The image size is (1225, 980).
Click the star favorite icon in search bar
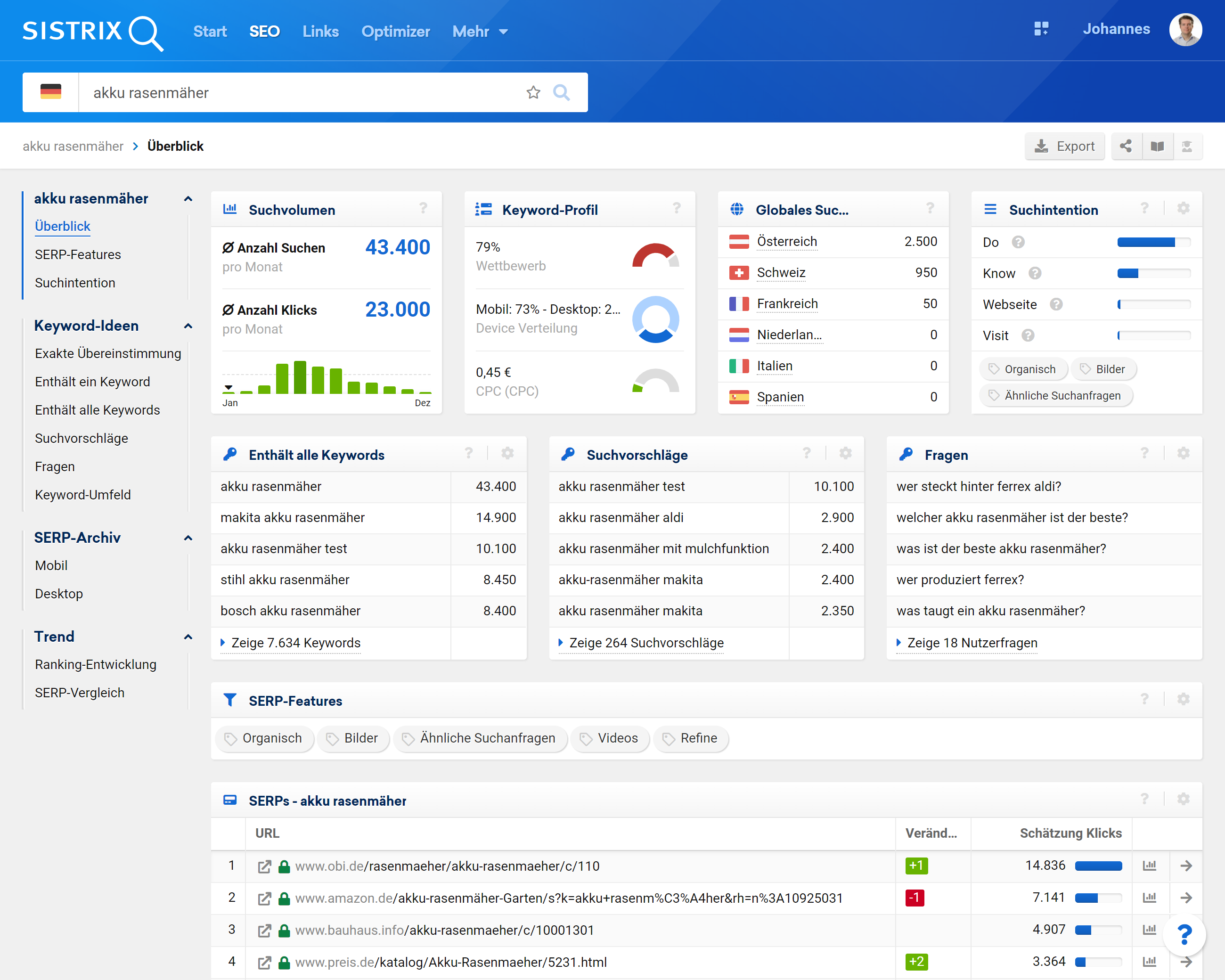[533, 92]
